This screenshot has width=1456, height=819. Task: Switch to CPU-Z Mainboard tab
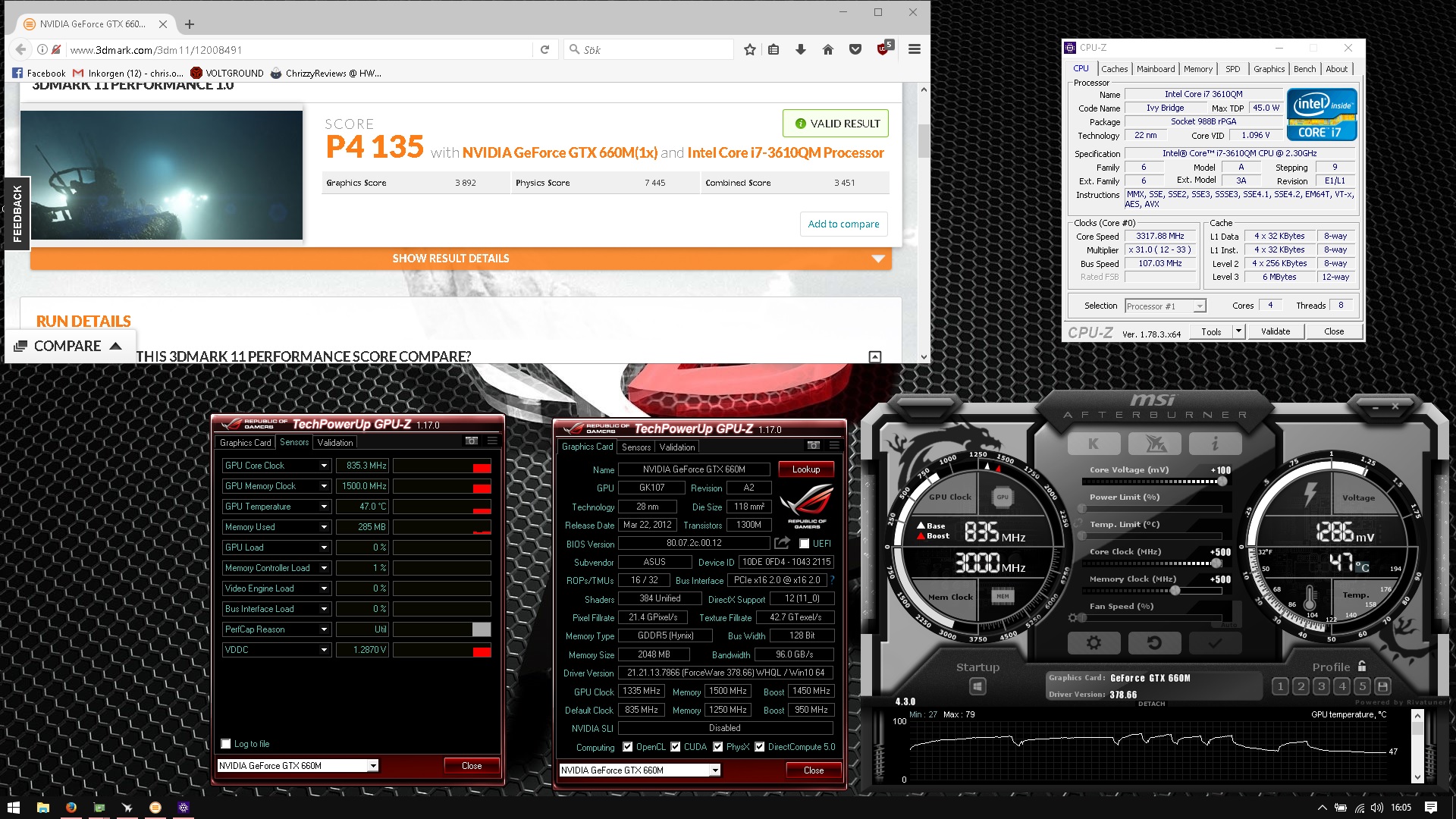1155,69
